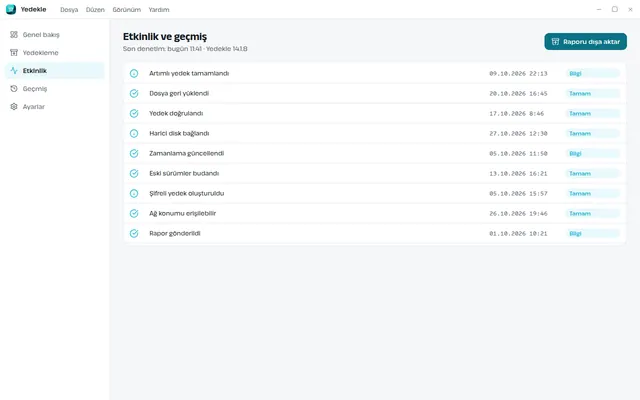Viewport: 640px width, 400px height.
Task: Click Bilgi badge on Rapor gönderildi row
Action: click(593, 233)
